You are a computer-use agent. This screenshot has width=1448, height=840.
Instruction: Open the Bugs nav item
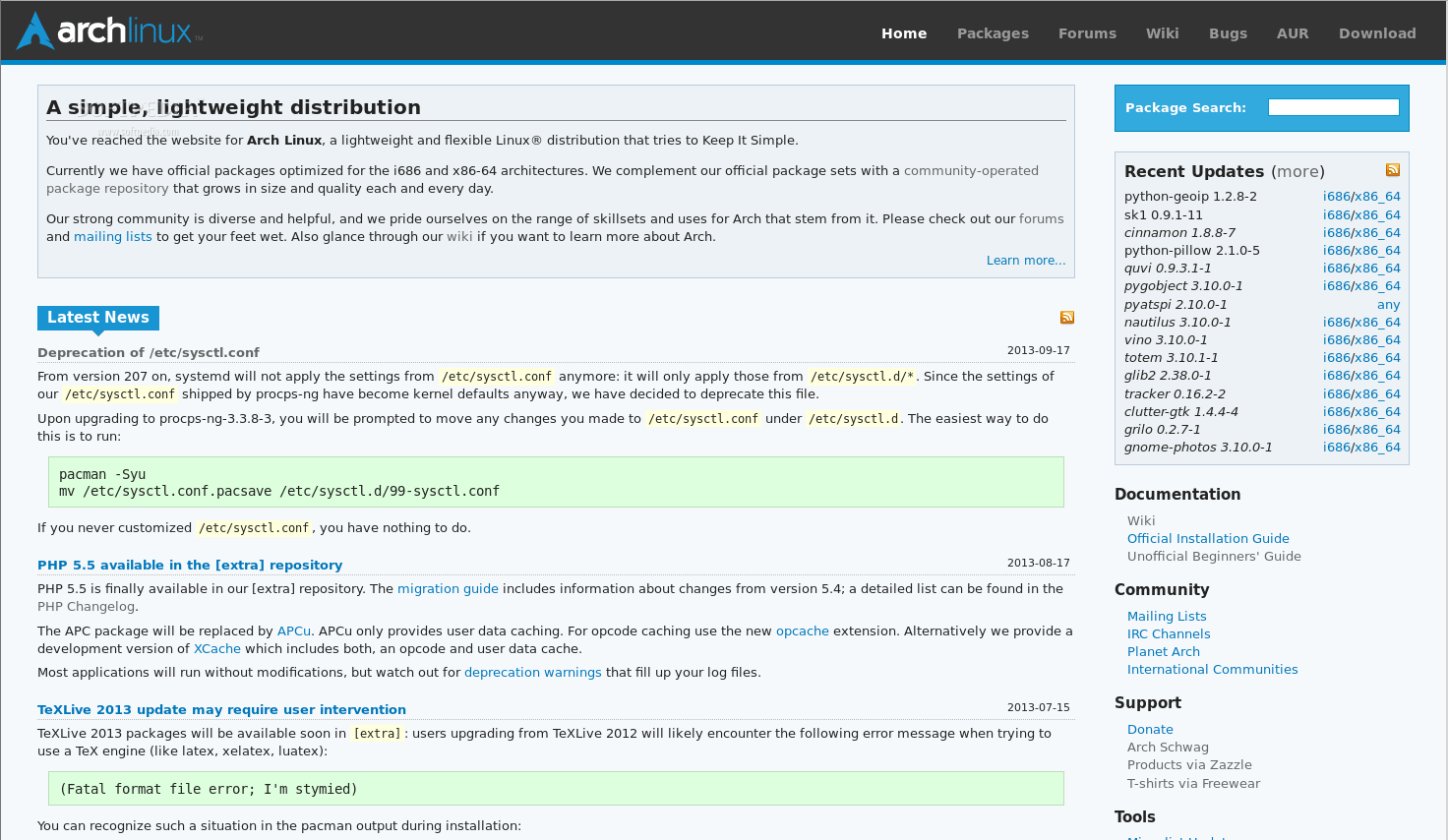point(1228,33)
